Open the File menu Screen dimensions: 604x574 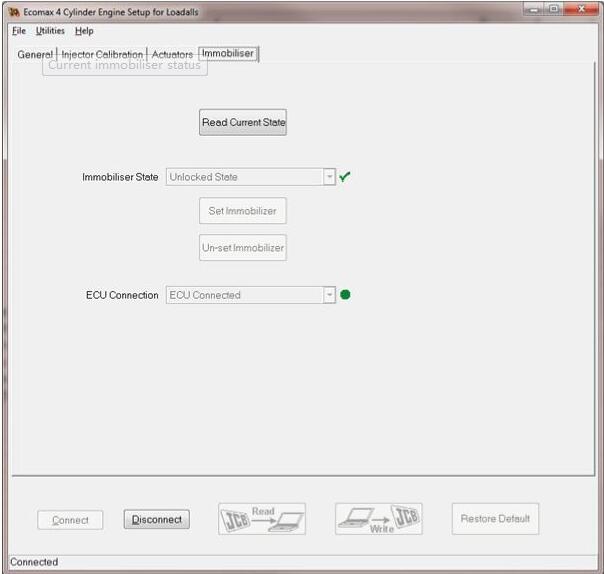[19, 31]
